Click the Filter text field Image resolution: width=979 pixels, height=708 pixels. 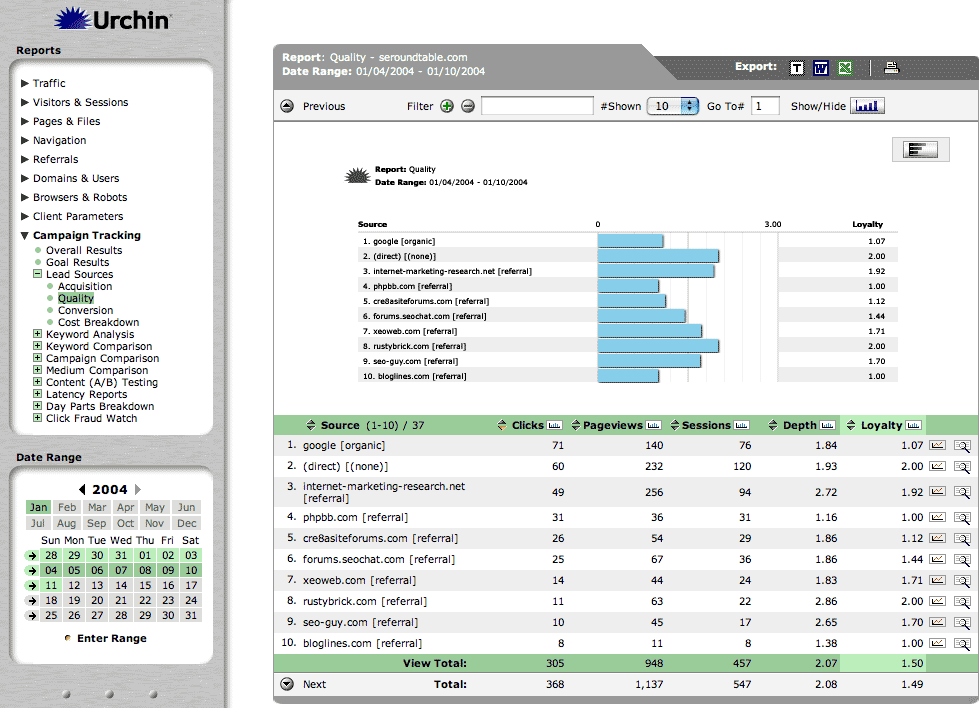pyautogui.click(x=537, y=106)
